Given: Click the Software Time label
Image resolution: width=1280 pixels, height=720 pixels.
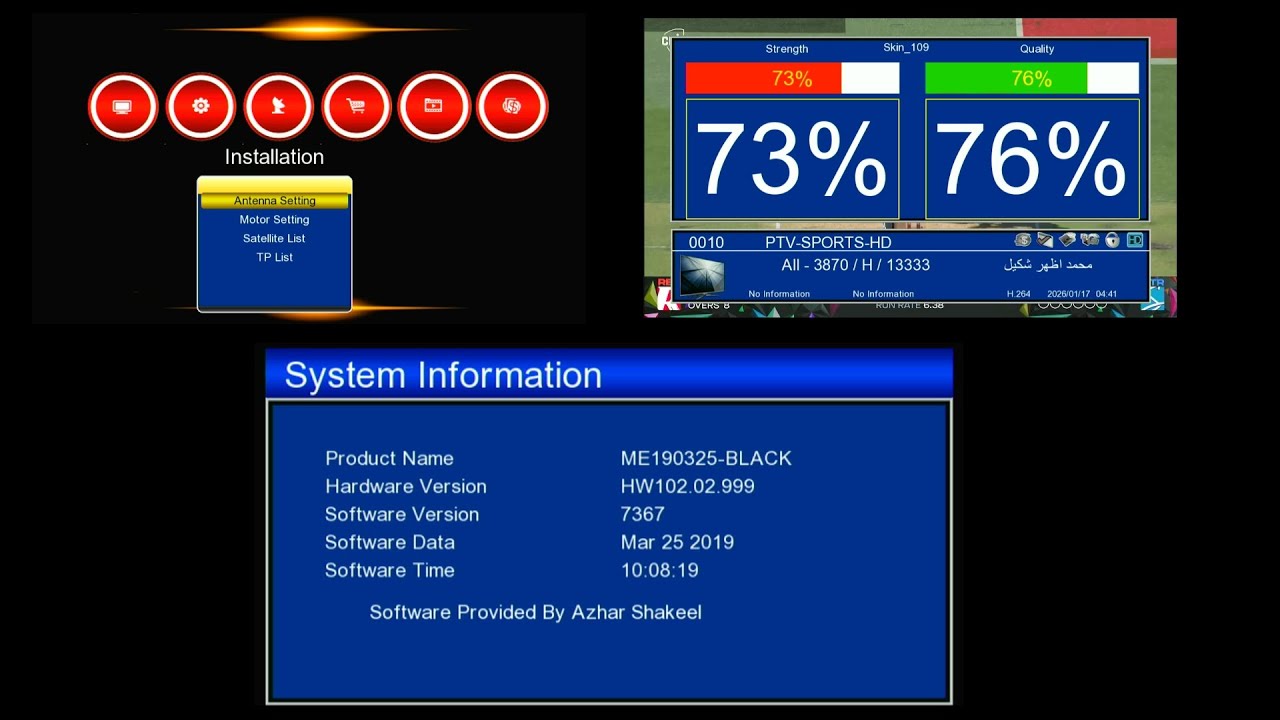Looking at the screenshot, I should [390, 570].
